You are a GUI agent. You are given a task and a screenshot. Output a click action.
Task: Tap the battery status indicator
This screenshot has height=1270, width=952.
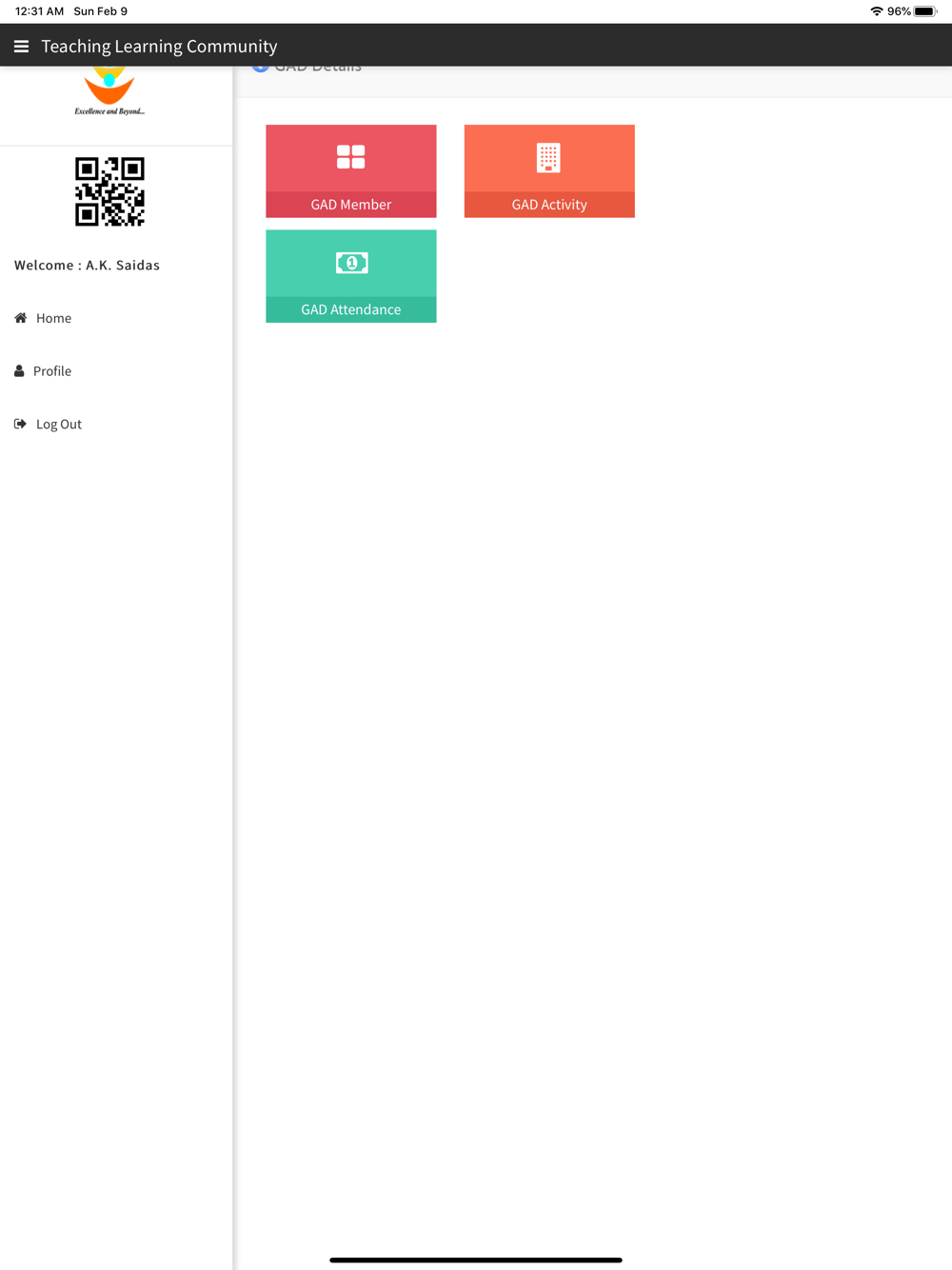point(925,11)
